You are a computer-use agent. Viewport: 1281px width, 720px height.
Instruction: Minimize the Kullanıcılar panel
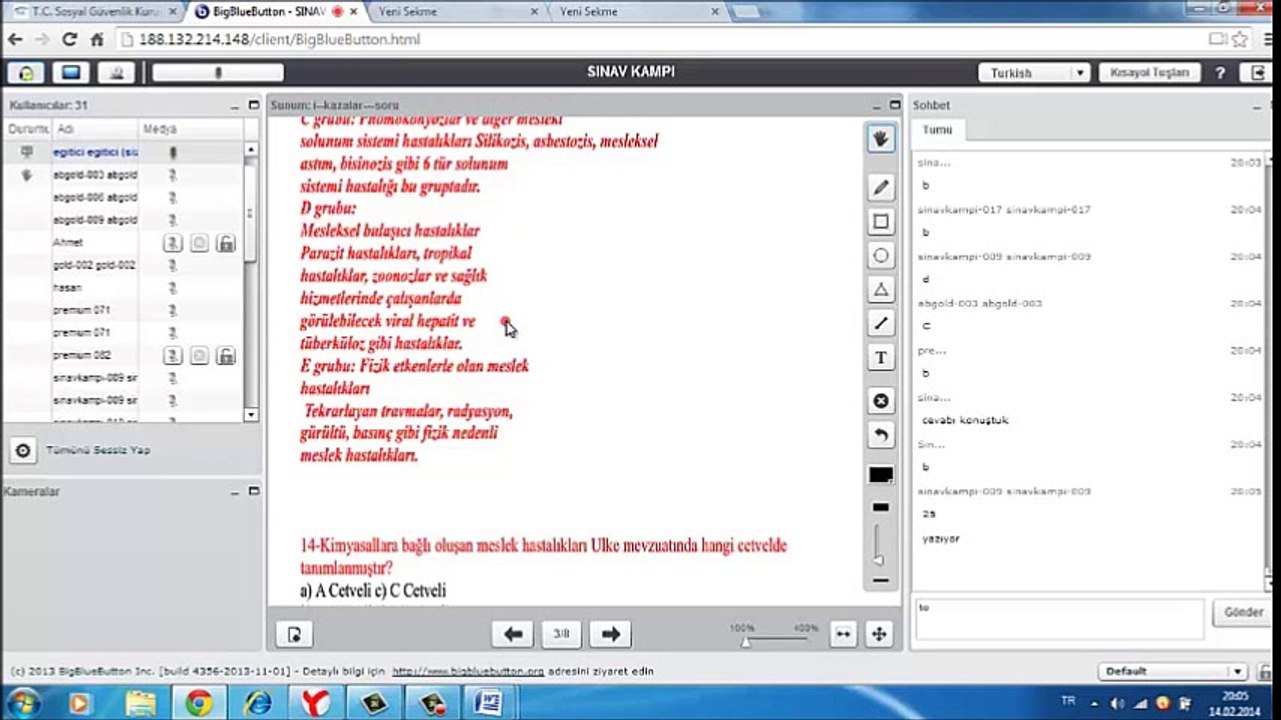(233, 105)
